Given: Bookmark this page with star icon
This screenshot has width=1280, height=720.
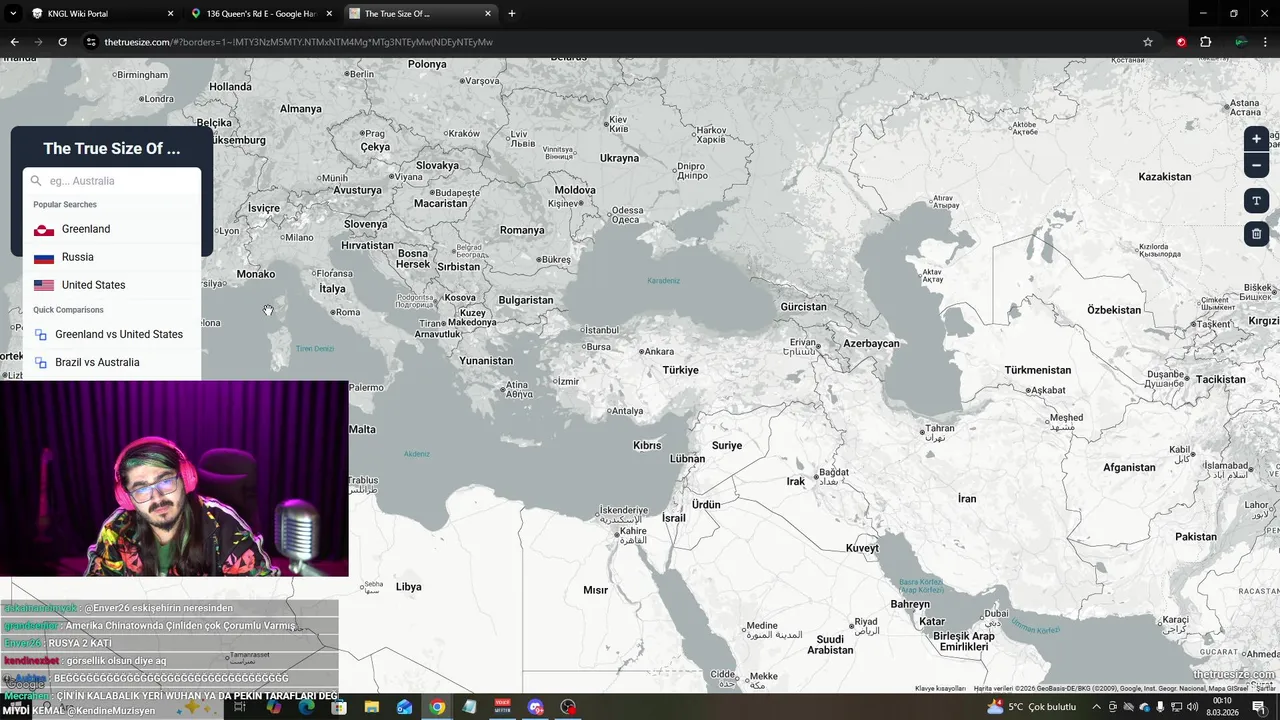Looking at the screenshot, I should point(1148,42).
